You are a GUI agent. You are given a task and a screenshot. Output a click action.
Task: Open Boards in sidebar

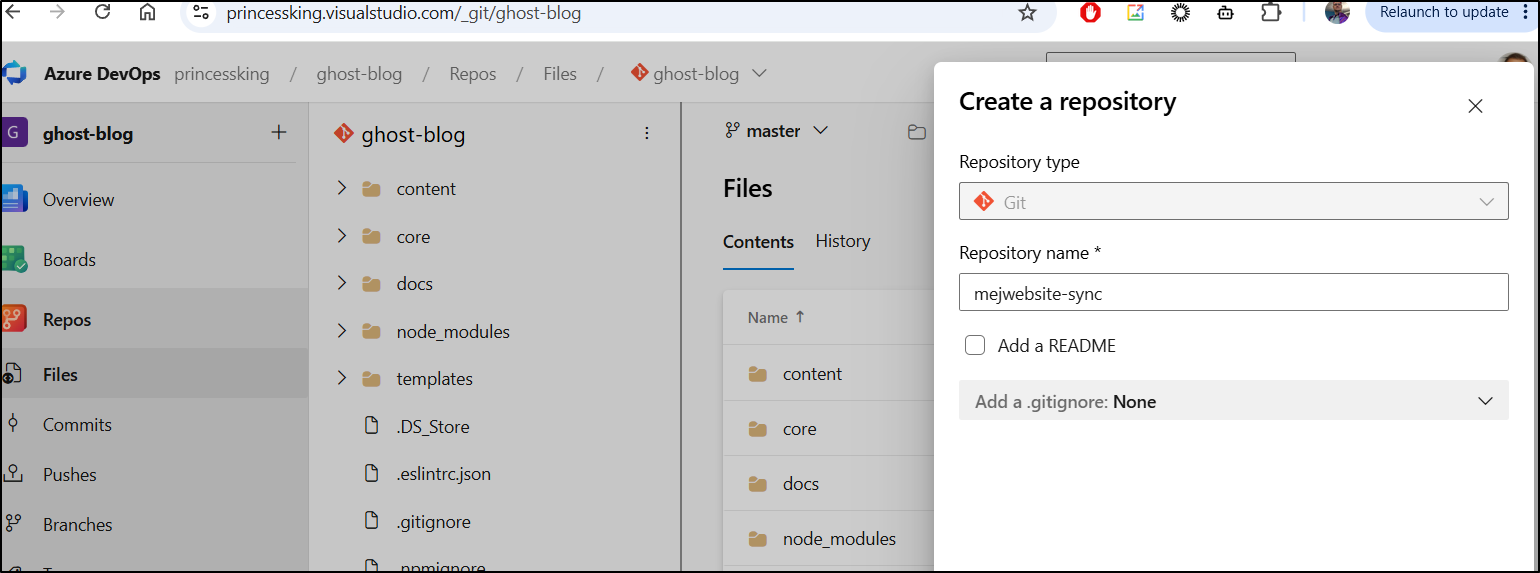(69, 260)
